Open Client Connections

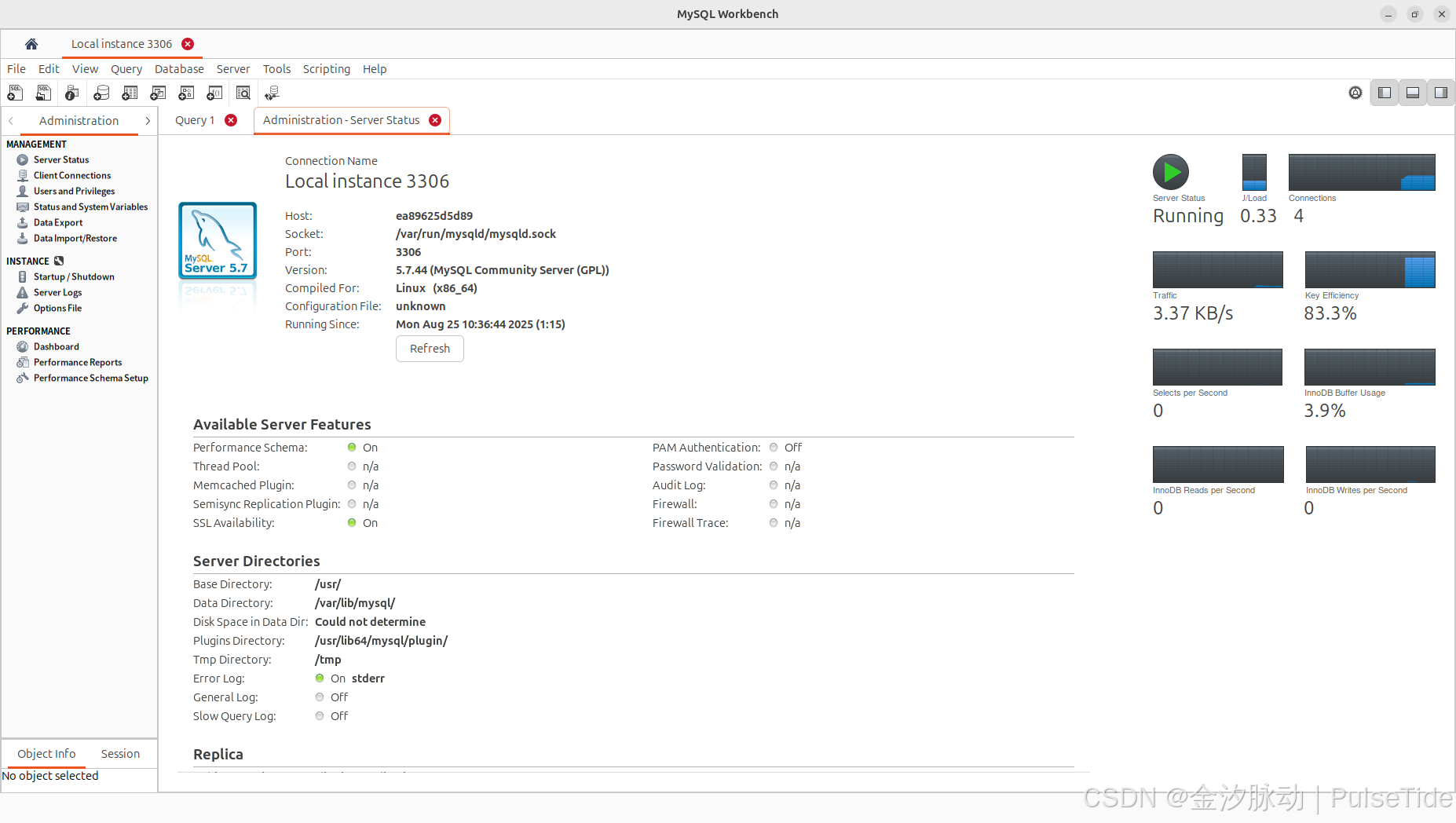pos(72,175)
